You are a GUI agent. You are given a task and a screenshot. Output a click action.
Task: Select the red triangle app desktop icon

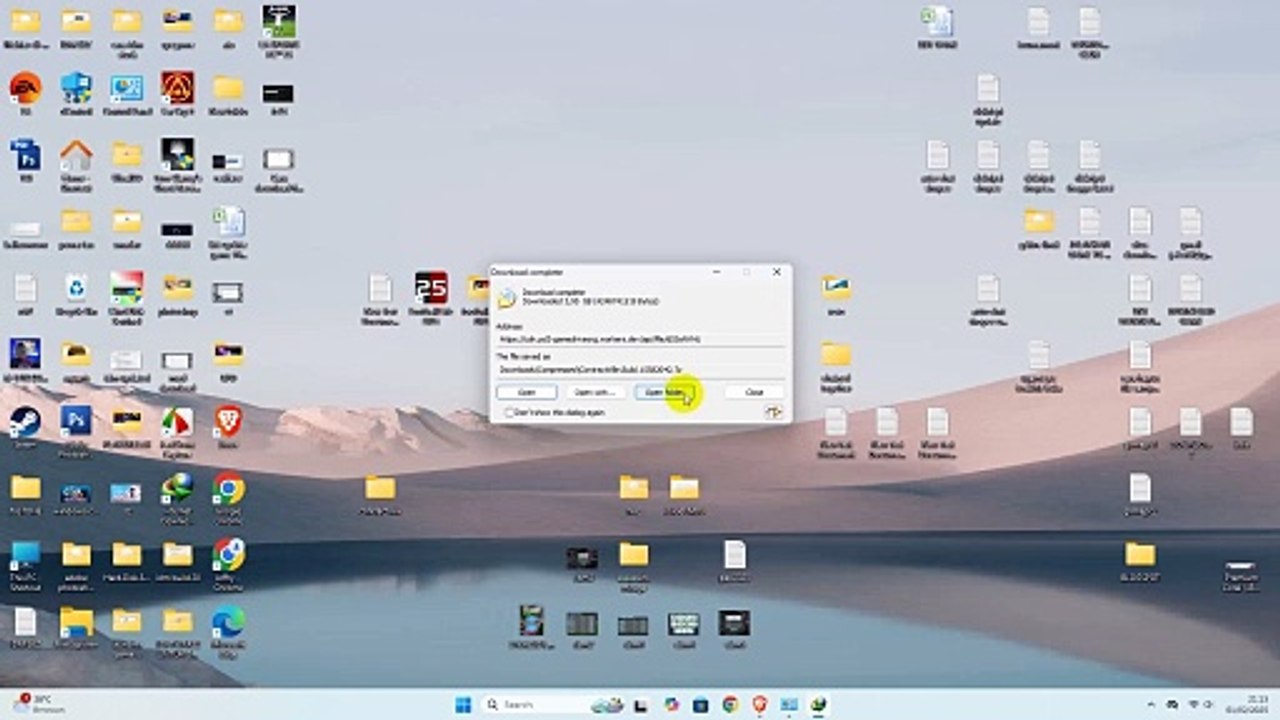pos(177,88)
